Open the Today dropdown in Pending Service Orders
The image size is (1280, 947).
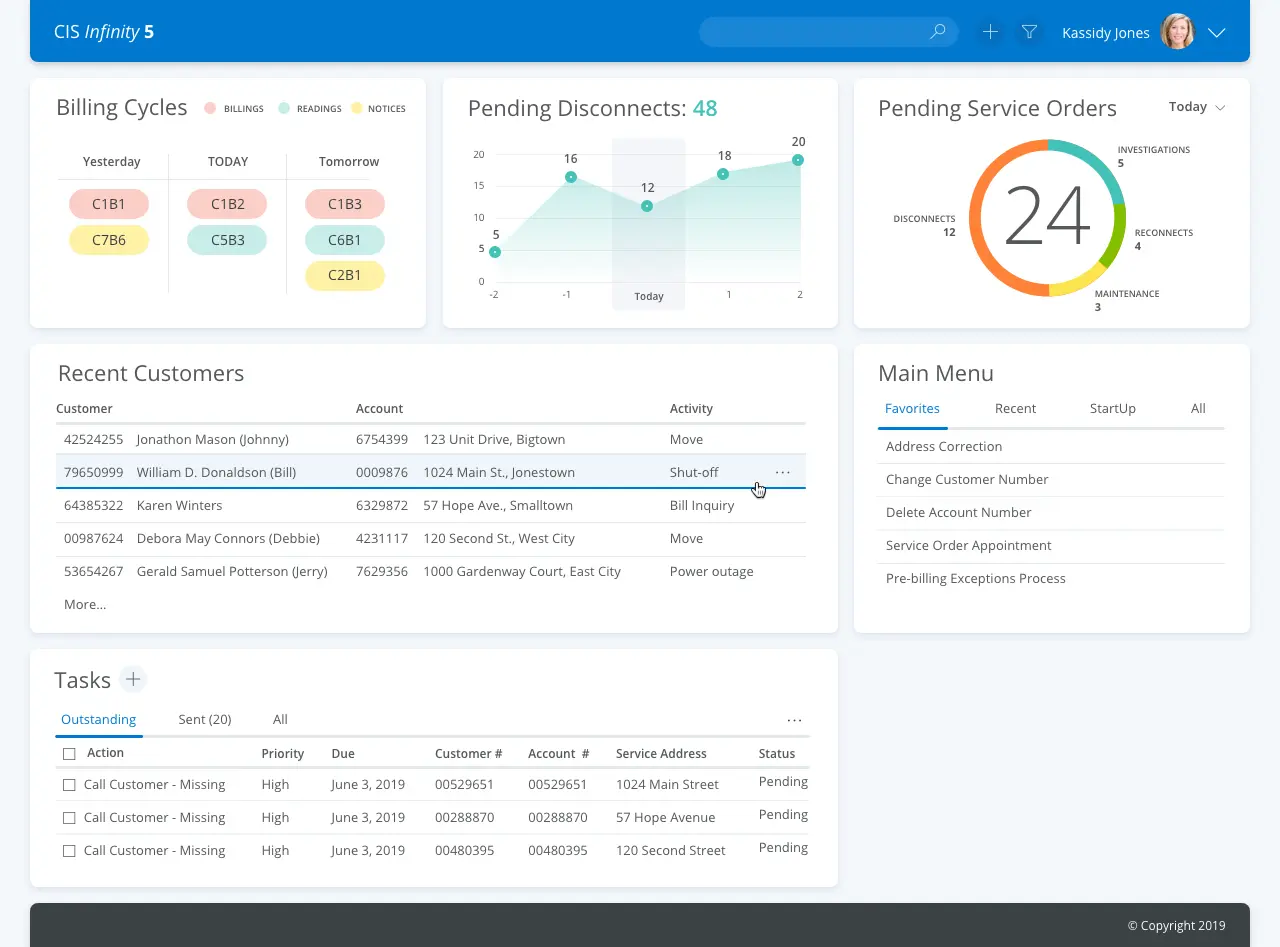tap(1196, 107)
